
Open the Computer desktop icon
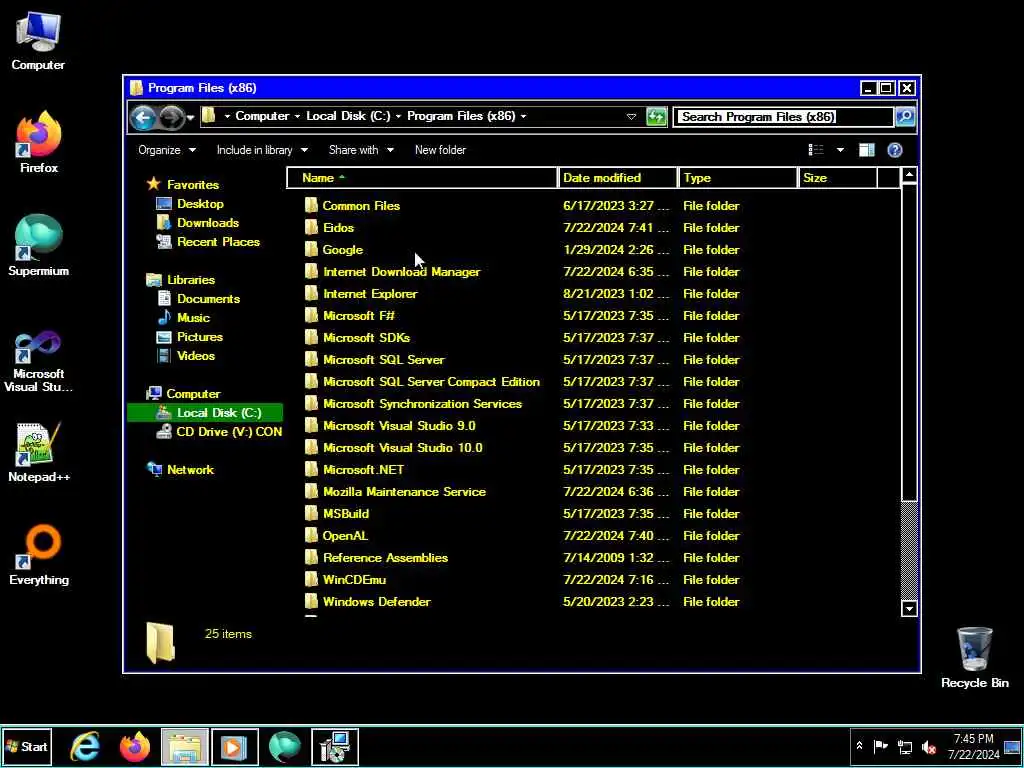[38, 41]
